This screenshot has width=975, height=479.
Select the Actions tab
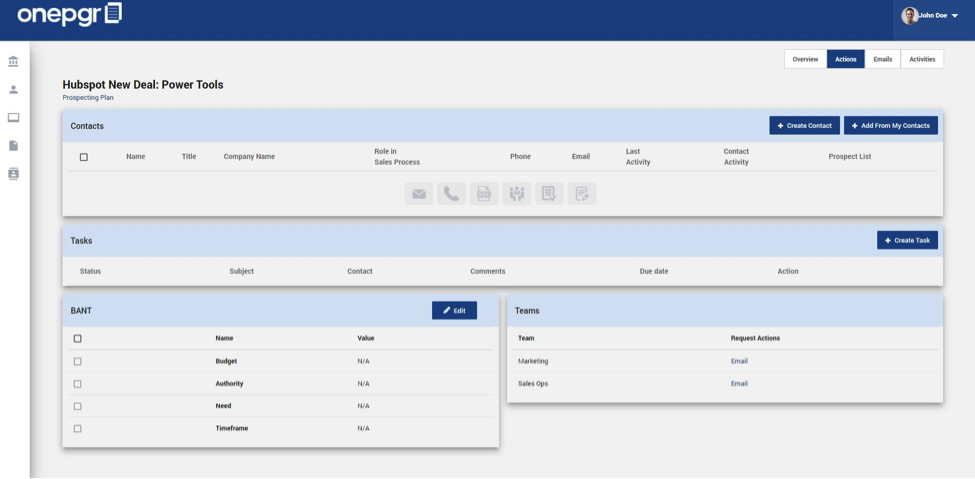pyautogui.click(x=846, y=59)
